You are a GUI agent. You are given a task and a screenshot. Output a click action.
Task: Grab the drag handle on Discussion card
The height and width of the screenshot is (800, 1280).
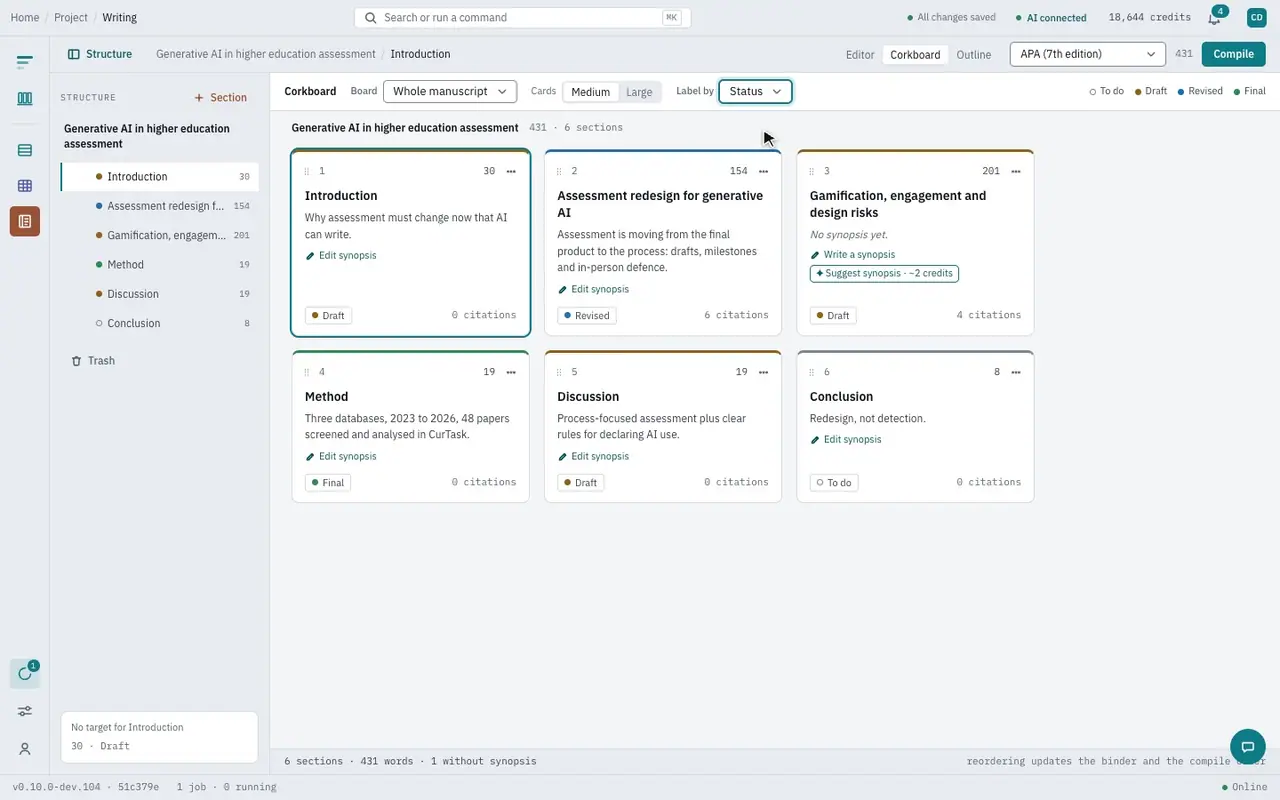point(559,372)
